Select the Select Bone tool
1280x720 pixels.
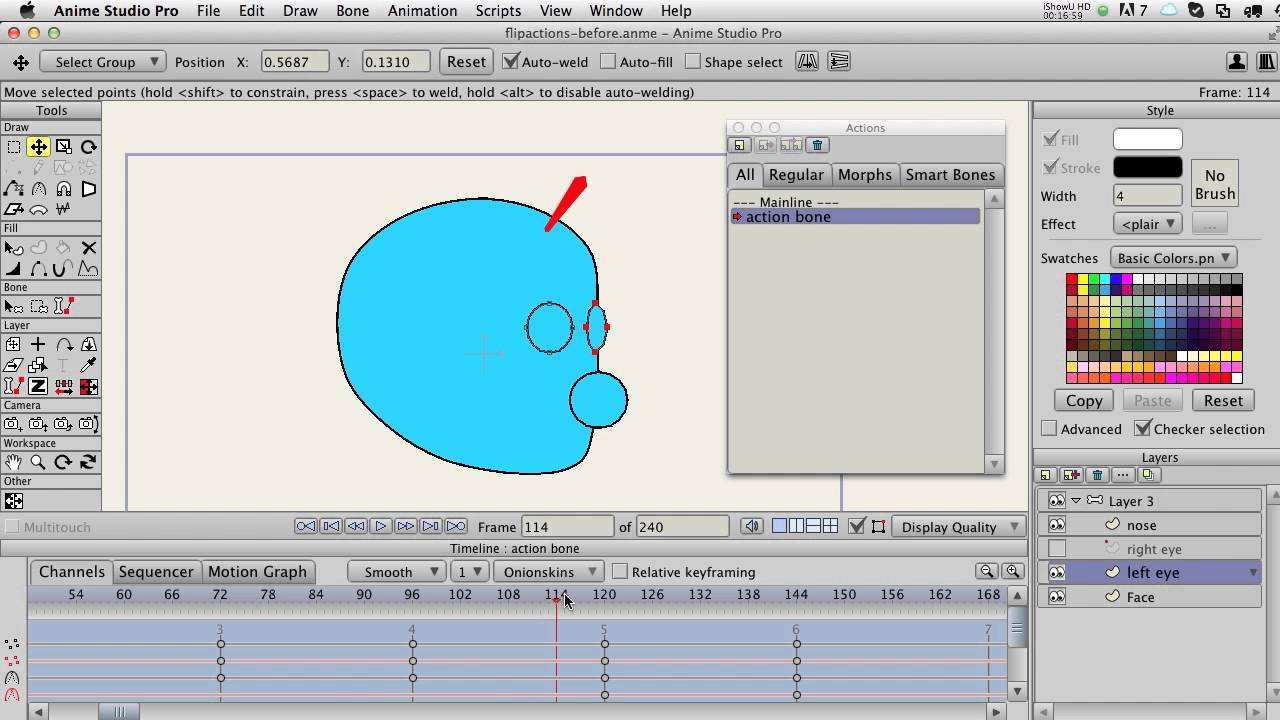coord(13,307)
